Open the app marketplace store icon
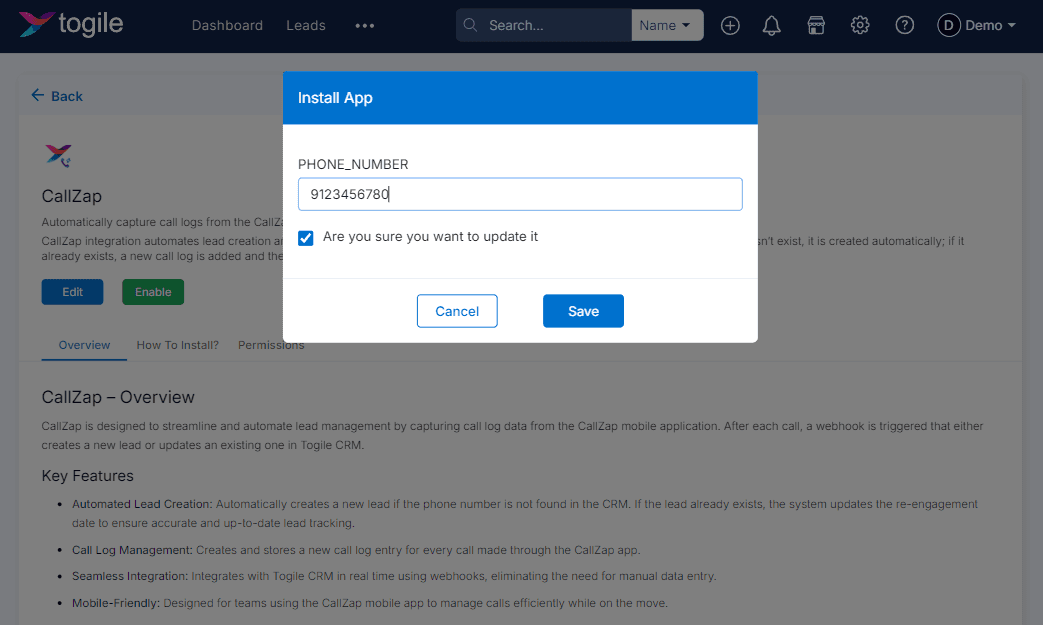 pos(815,25)
